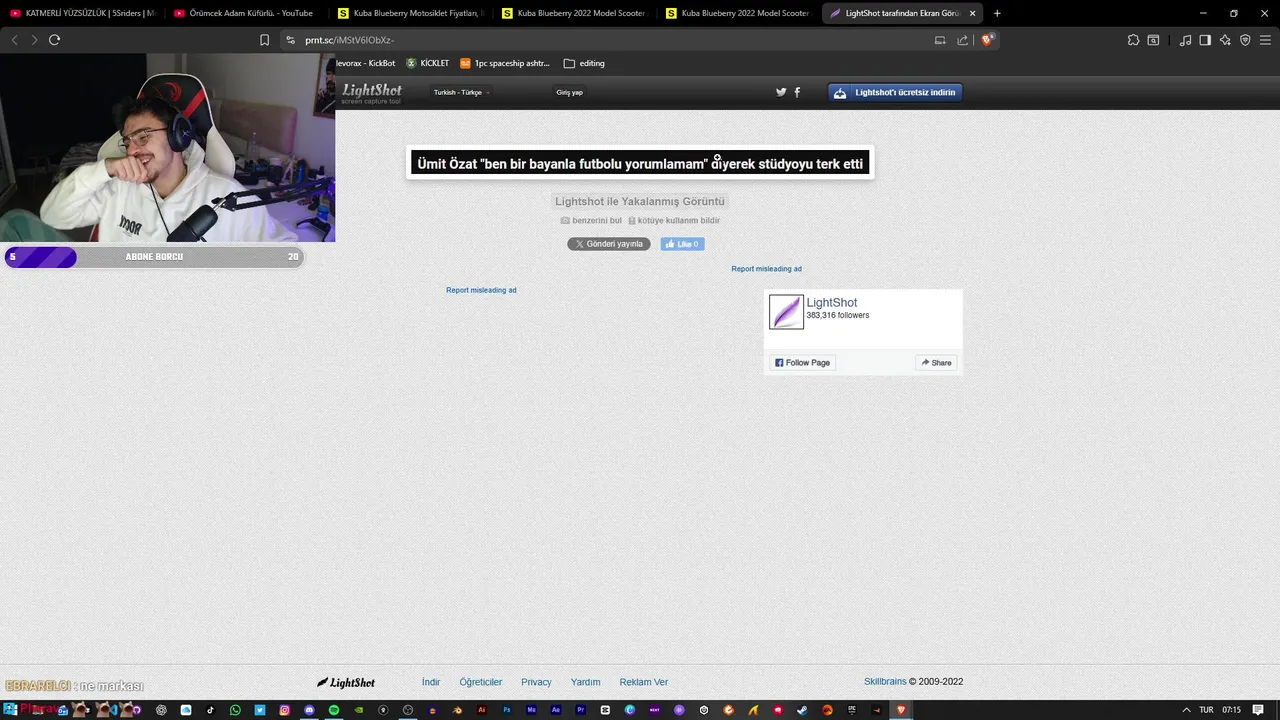Launch Adobe Photoshop from the taskbar
The height and width of the screenshot is (720, 1280).
click(x=507, y=710)
